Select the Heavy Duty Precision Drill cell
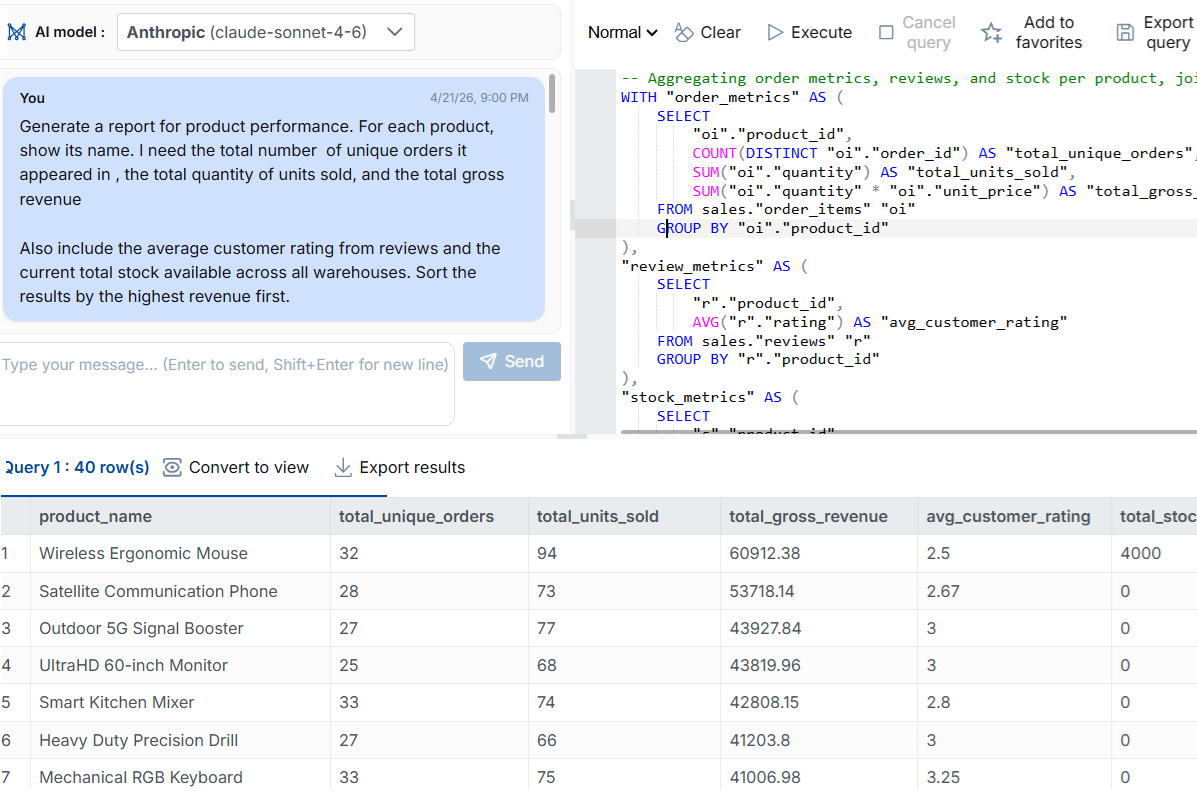The image size is (1197, 791). tap(180, 740)
